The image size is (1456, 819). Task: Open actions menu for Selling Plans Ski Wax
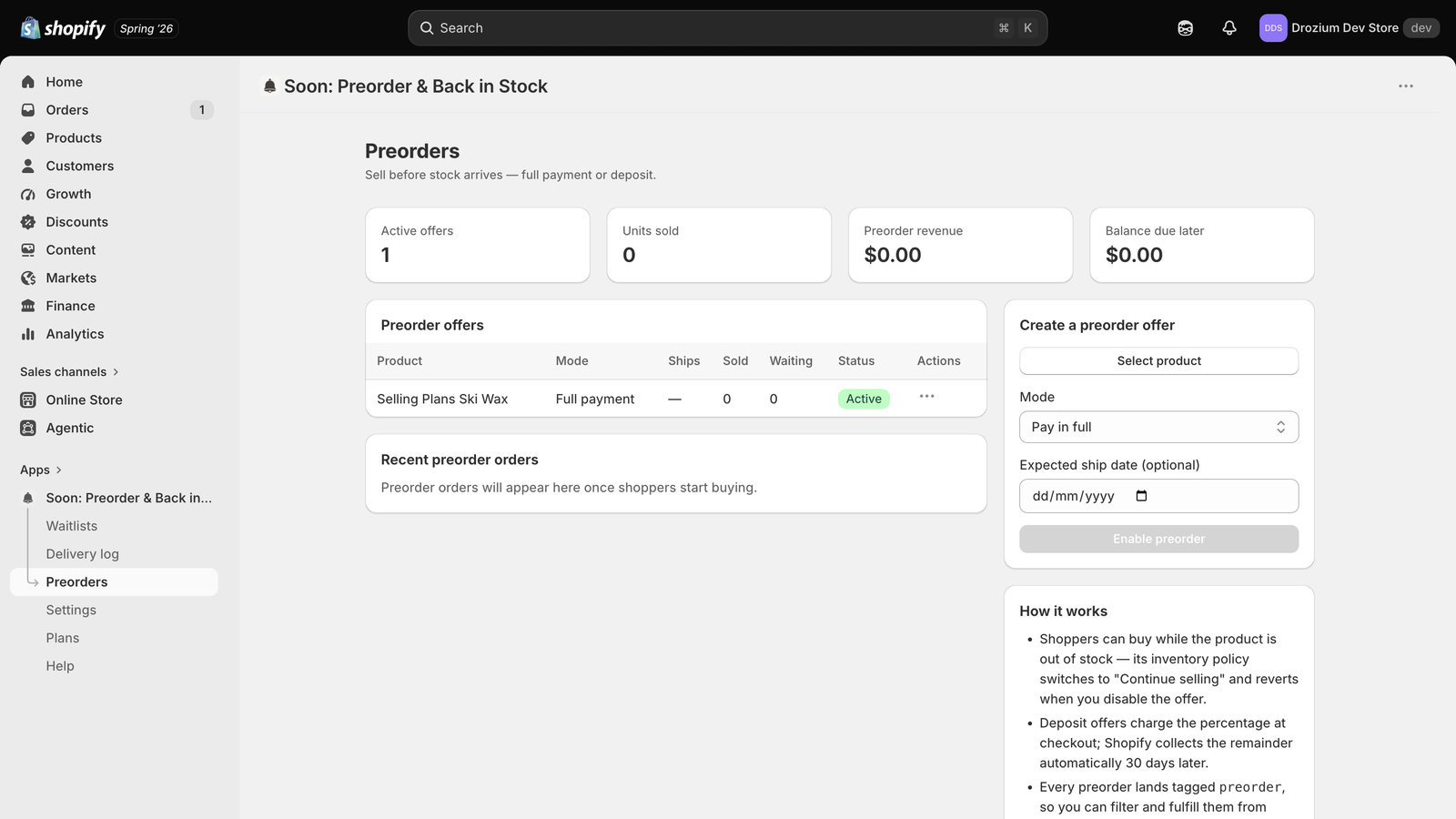[x=926, y=397]
